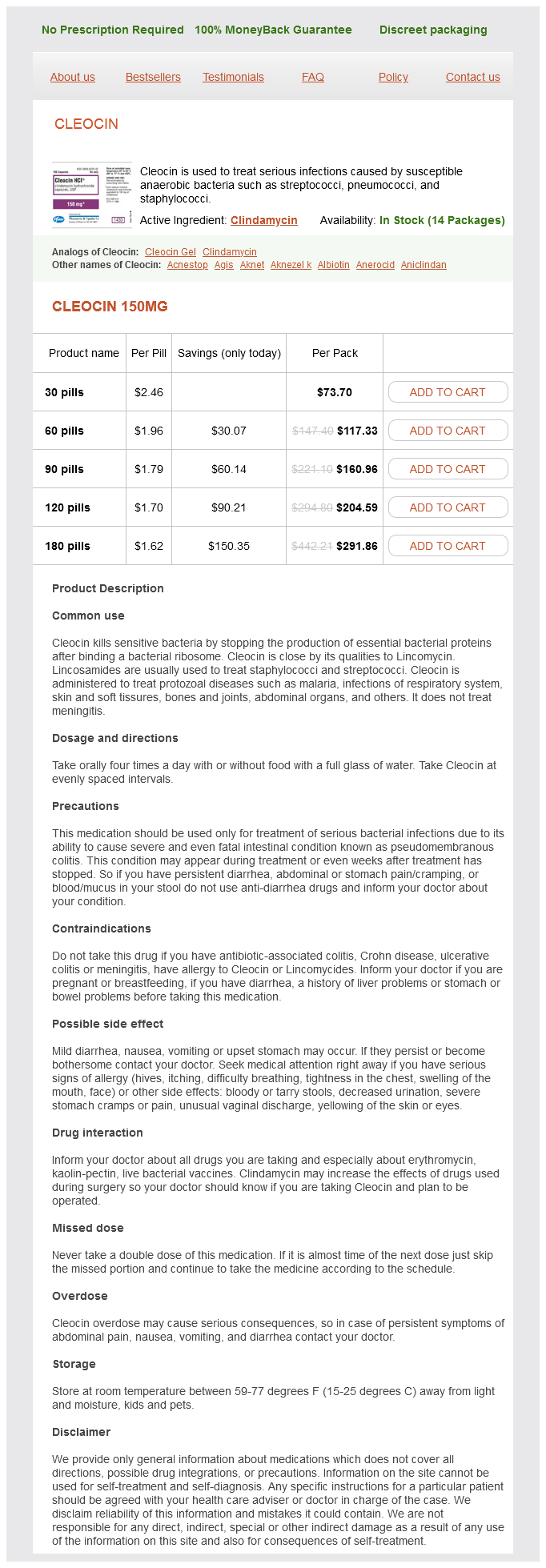This screenshot has height=1568, width=546.
Task: Open the Testimonials page
Action: pos(233,77)
